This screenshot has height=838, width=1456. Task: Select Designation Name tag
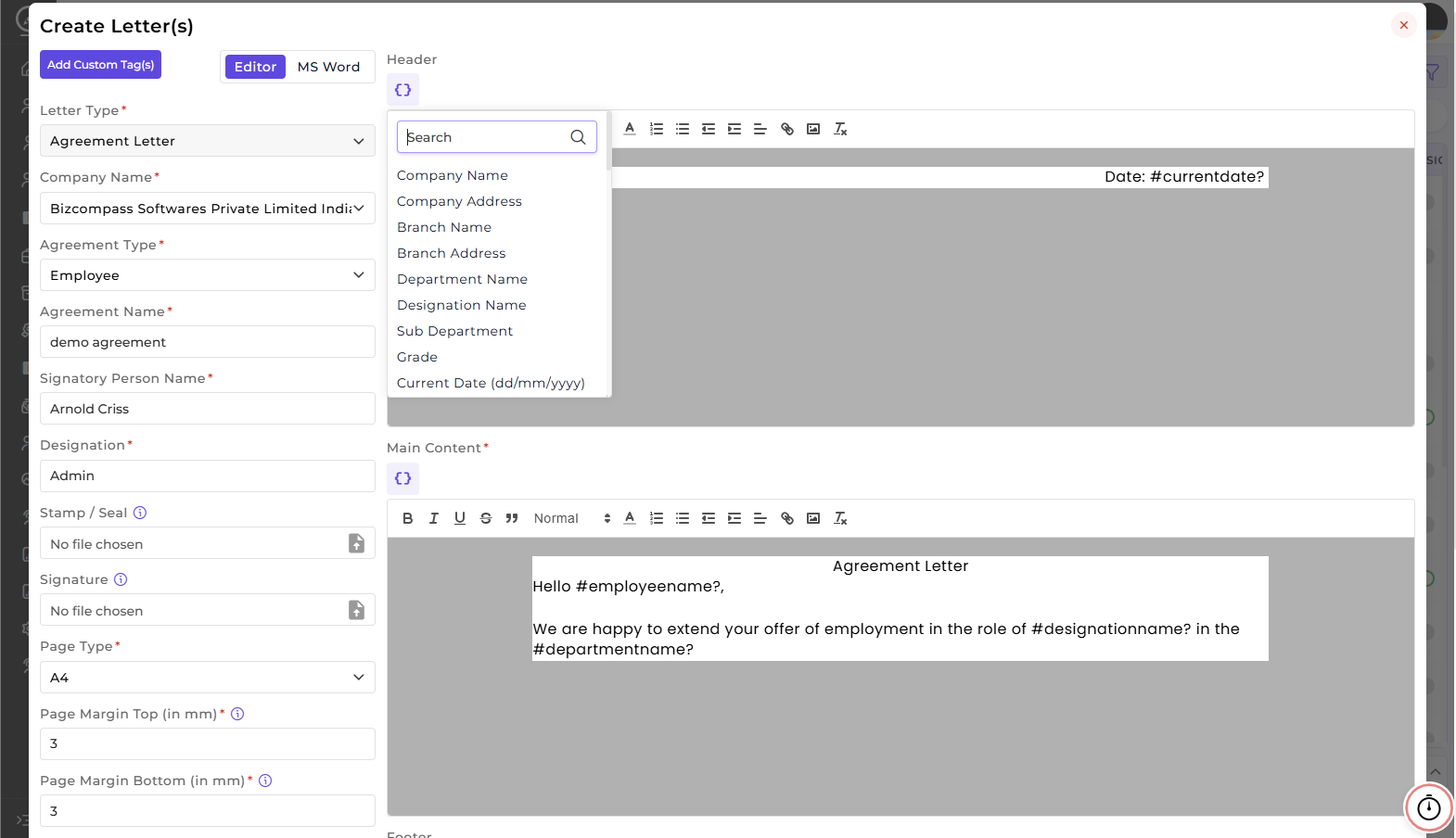462,305
